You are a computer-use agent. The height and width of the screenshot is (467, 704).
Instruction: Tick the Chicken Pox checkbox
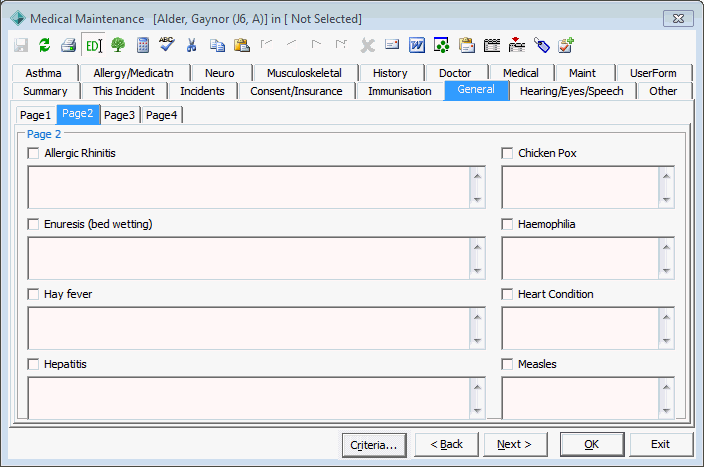click(507, 153)
